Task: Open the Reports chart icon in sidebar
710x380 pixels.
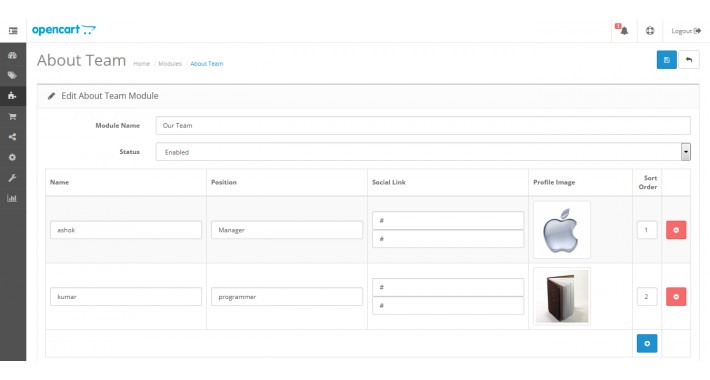Action: click(x=12, y=198)
